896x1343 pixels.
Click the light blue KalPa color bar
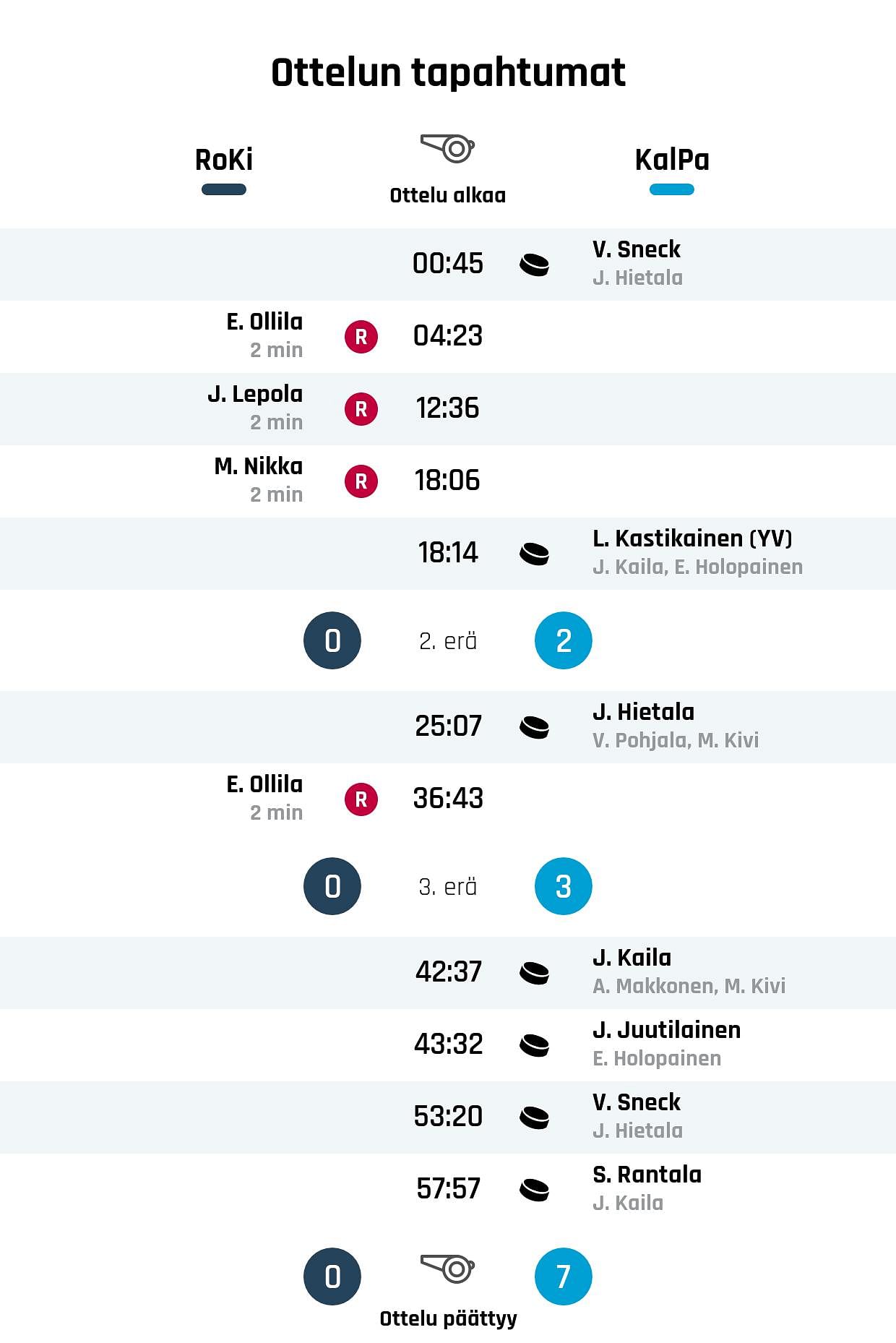[x=672, y=189]
